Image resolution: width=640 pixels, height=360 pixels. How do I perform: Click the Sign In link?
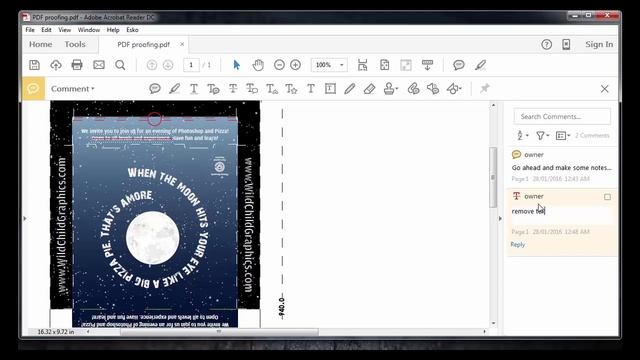(x=599, y=44)
